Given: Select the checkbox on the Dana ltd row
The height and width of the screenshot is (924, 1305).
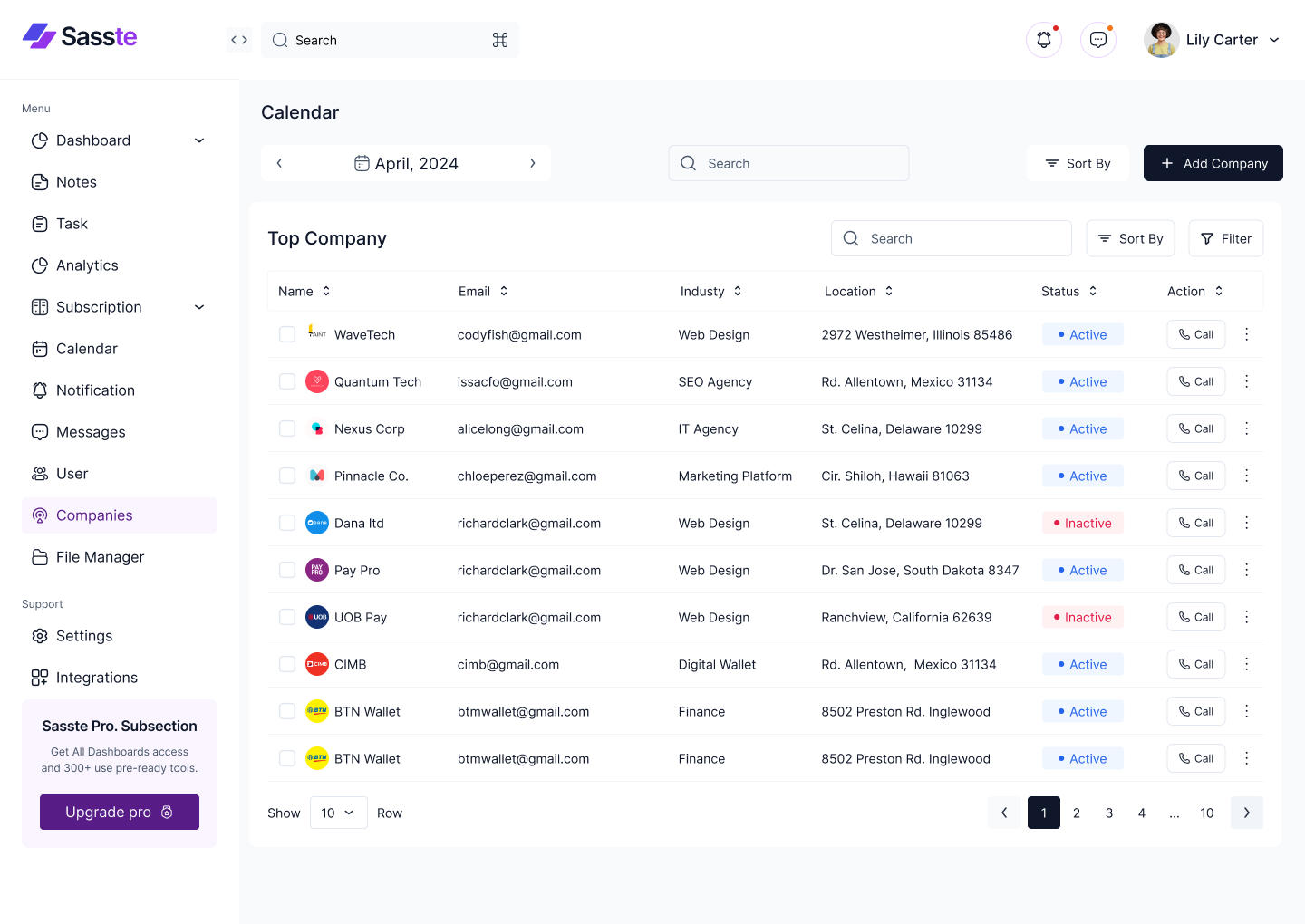Looking at the screenshot, I should (287, 523).
